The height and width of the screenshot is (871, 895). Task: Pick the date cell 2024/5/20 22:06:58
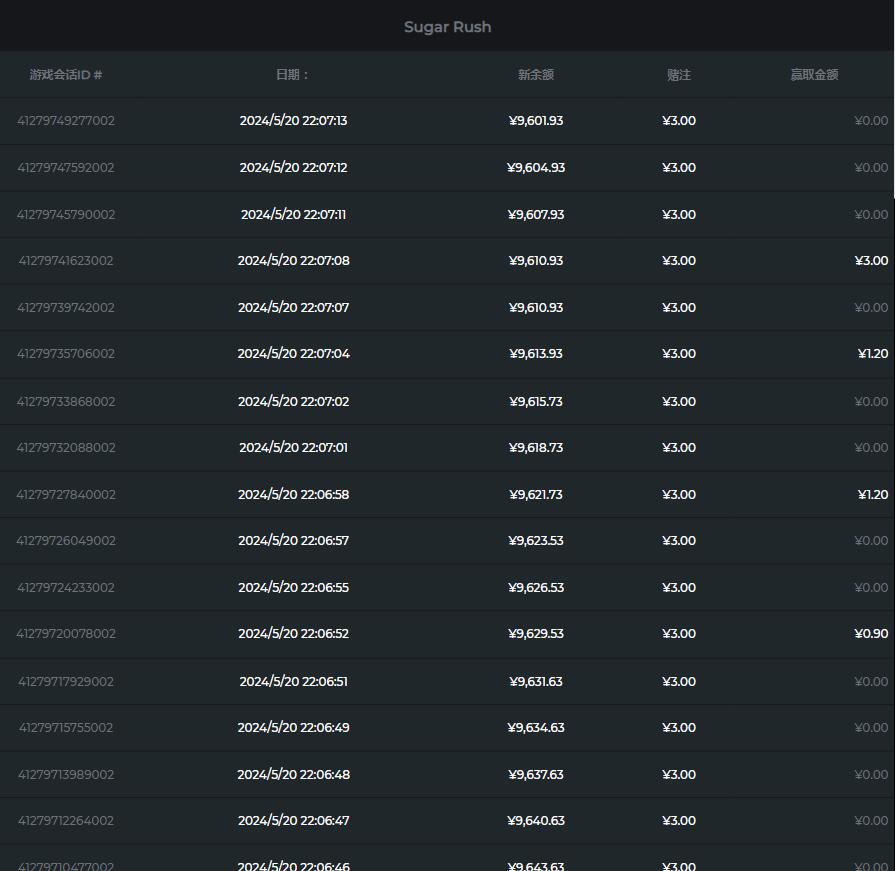click(x=293, y=495)
